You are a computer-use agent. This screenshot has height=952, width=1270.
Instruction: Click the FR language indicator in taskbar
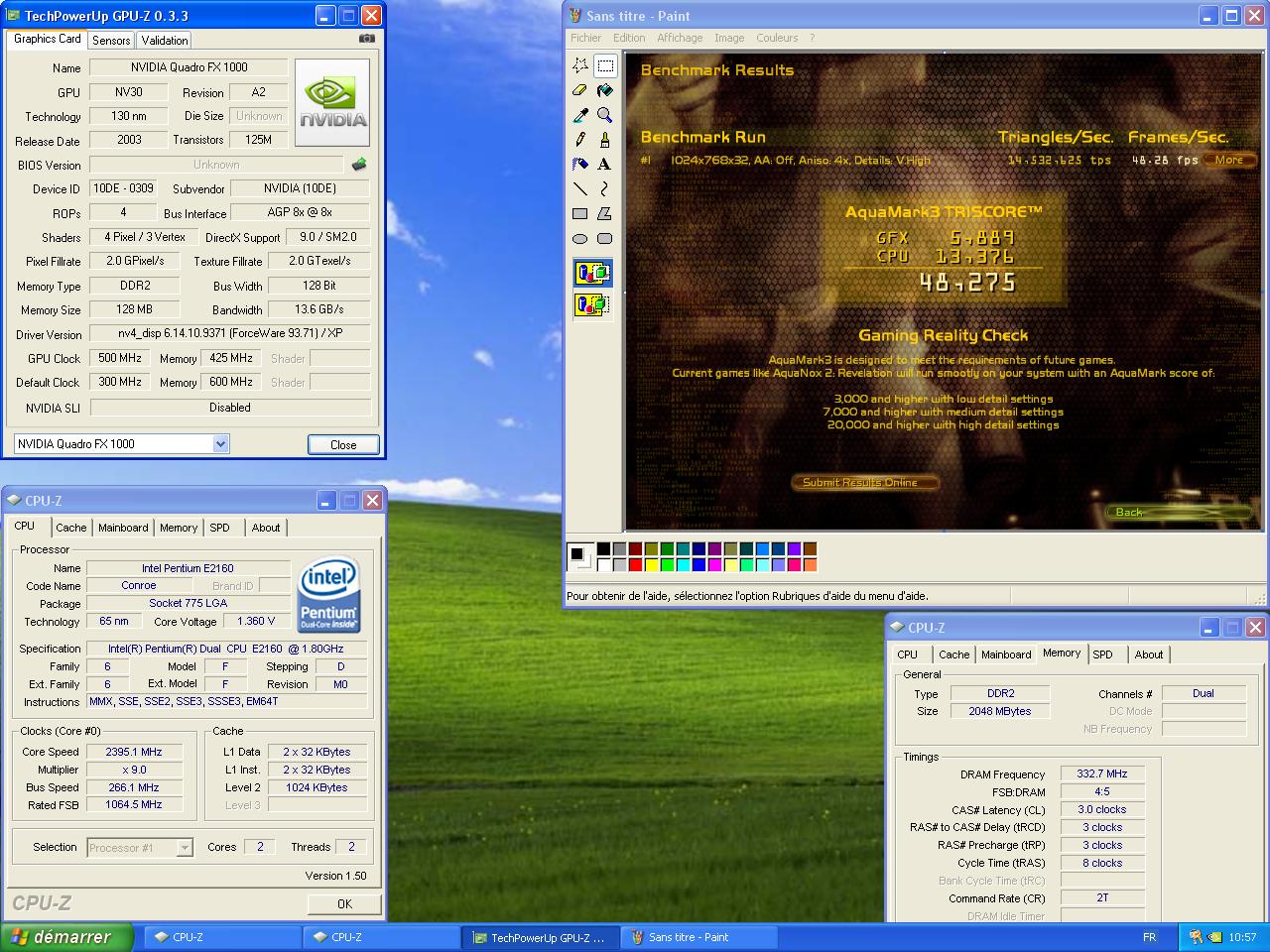[x=1149, y=937]
